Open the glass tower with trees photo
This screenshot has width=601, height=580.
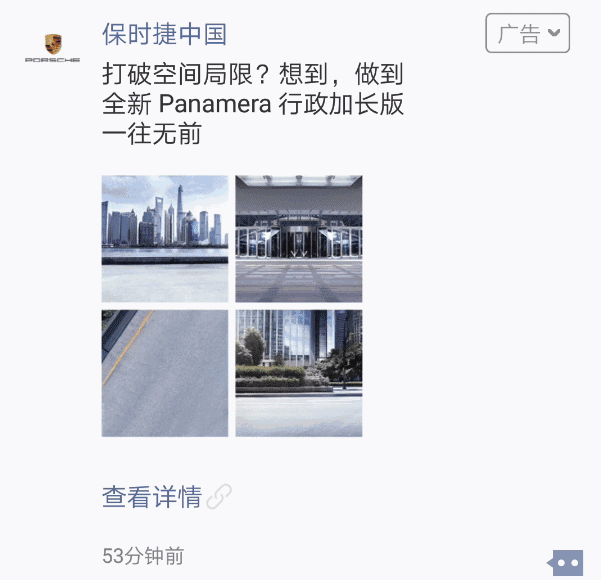(x=299, y=373)
